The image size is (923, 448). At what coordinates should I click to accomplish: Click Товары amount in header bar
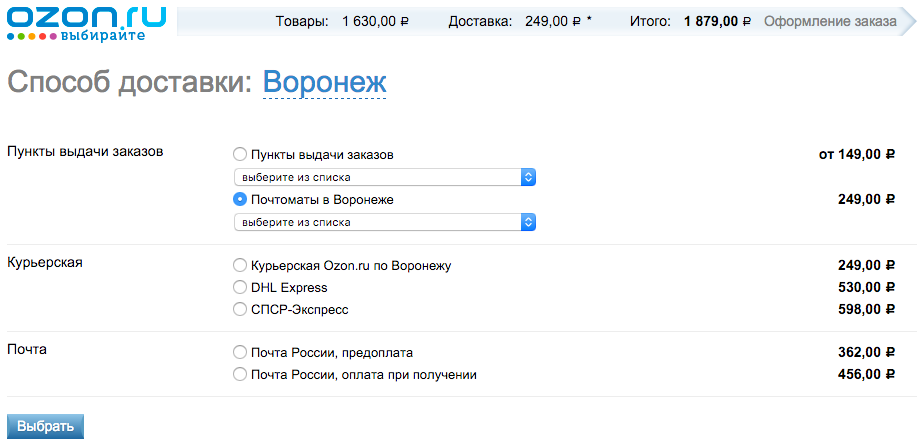(x=342, y=22)
